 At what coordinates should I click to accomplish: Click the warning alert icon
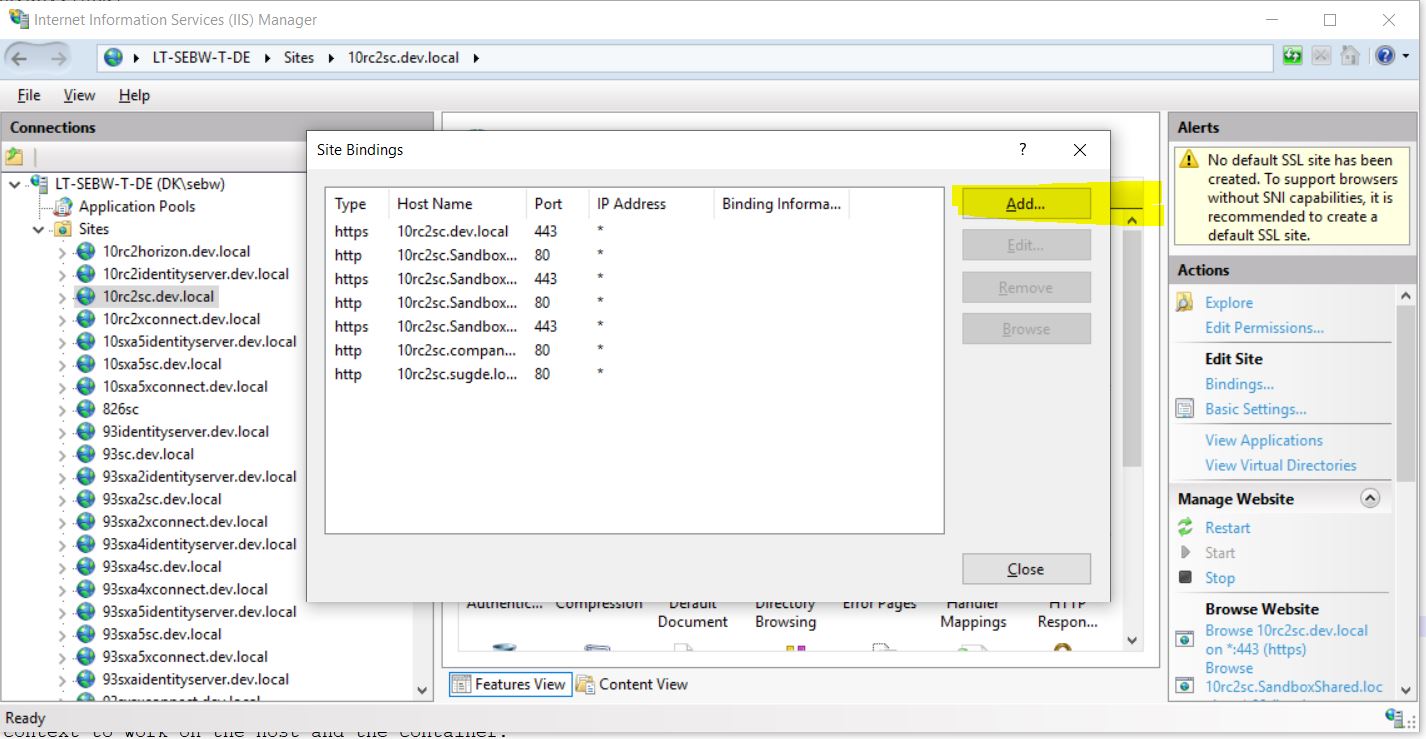1188,160
